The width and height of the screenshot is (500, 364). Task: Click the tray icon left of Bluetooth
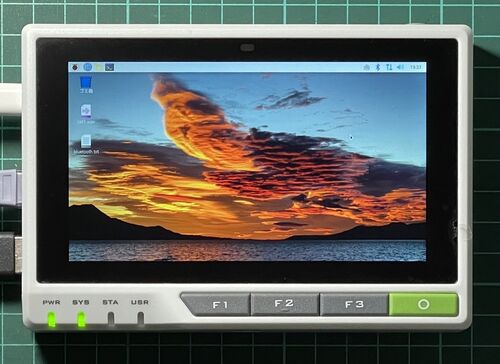coord(367,67)
